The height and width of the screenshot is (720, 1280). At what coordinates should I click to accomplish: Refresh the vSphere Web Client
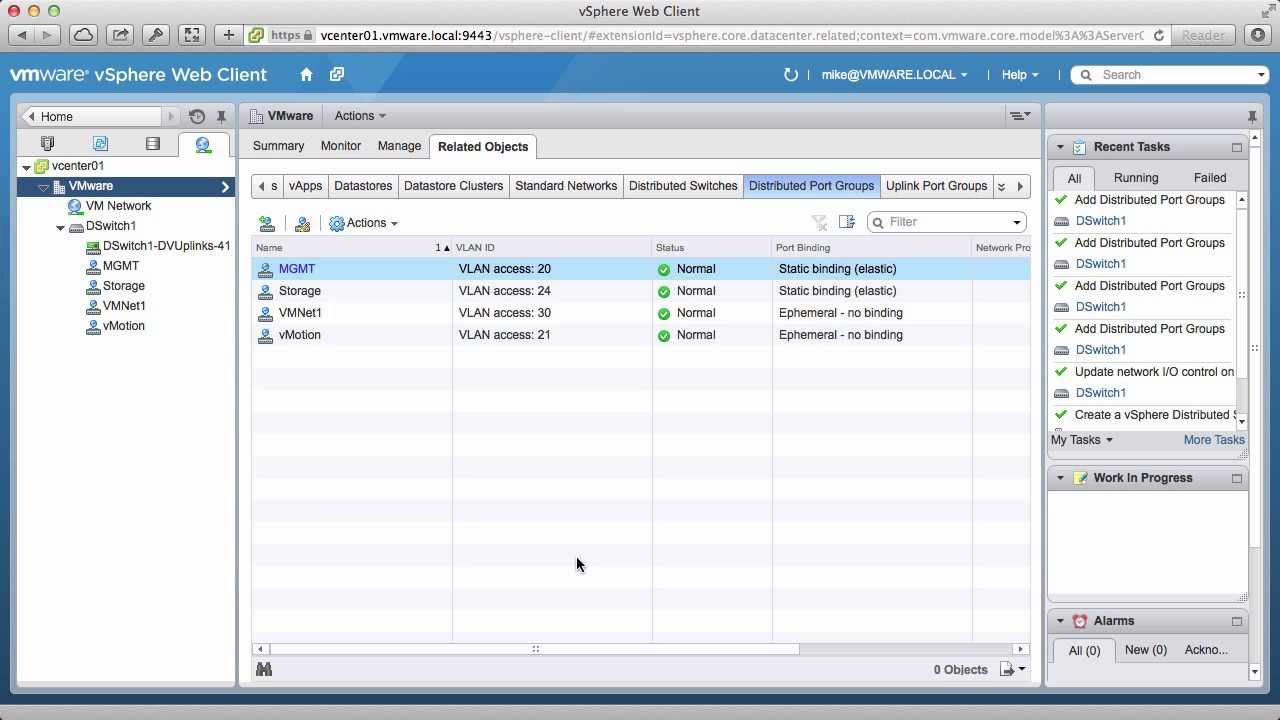[x=791, y=75]
